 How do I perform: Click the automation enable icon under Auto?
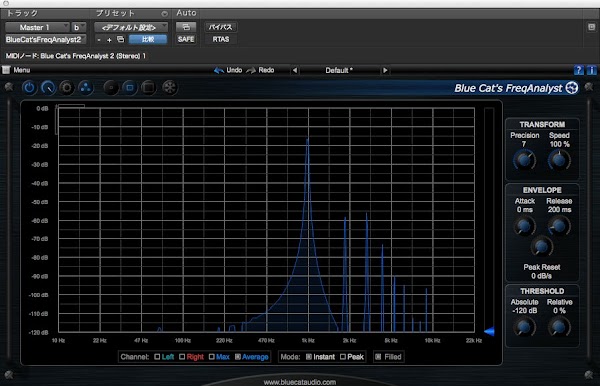pyautogui.click(x=186, y=27)
